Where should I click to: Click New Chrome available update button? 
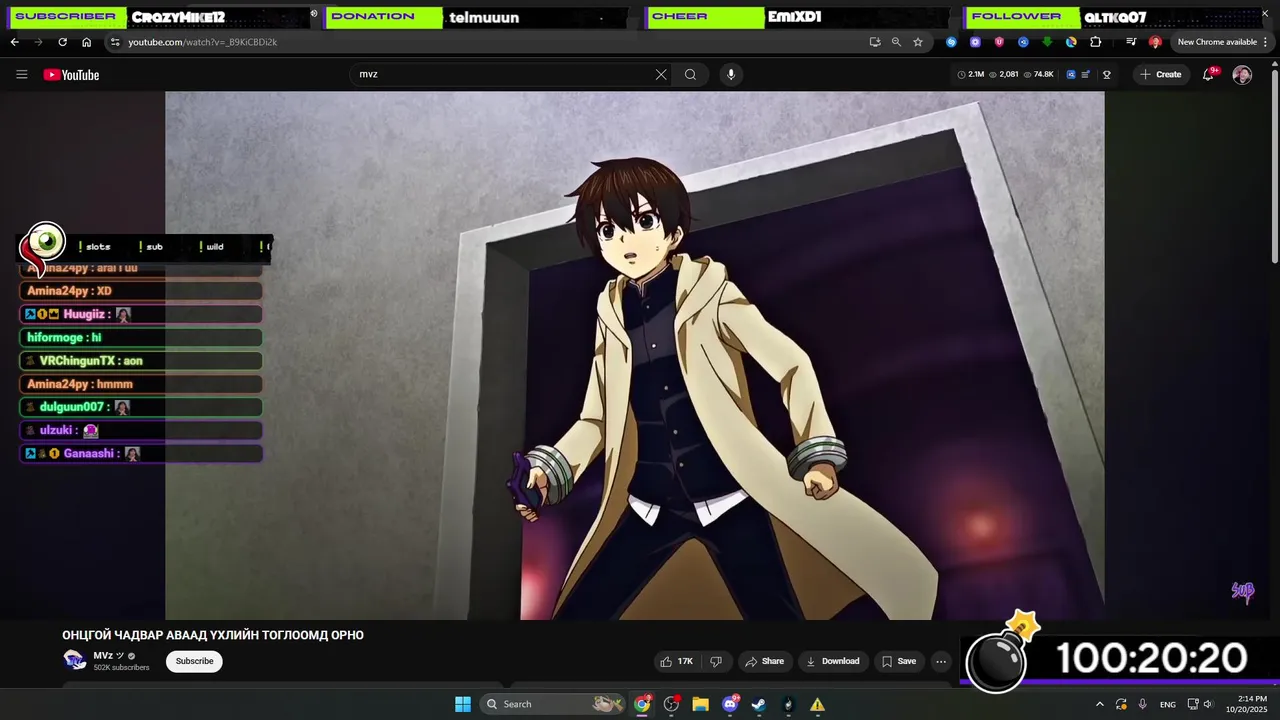tap(1217, 42)
